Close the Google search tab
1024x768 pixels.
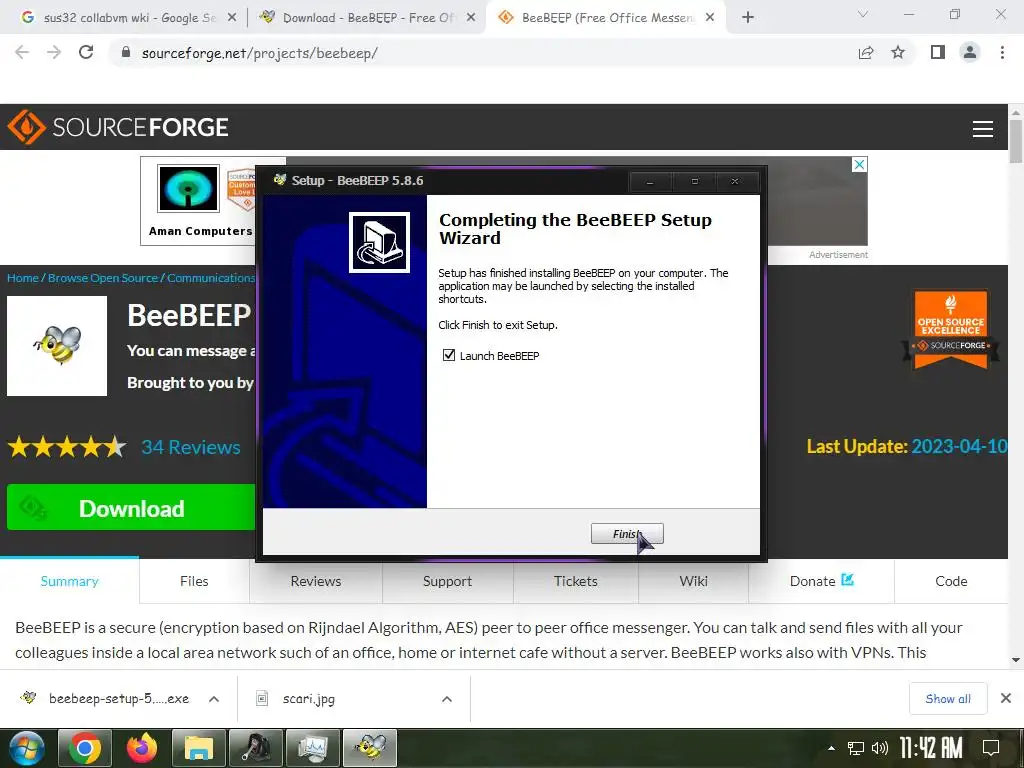(232, 18)
